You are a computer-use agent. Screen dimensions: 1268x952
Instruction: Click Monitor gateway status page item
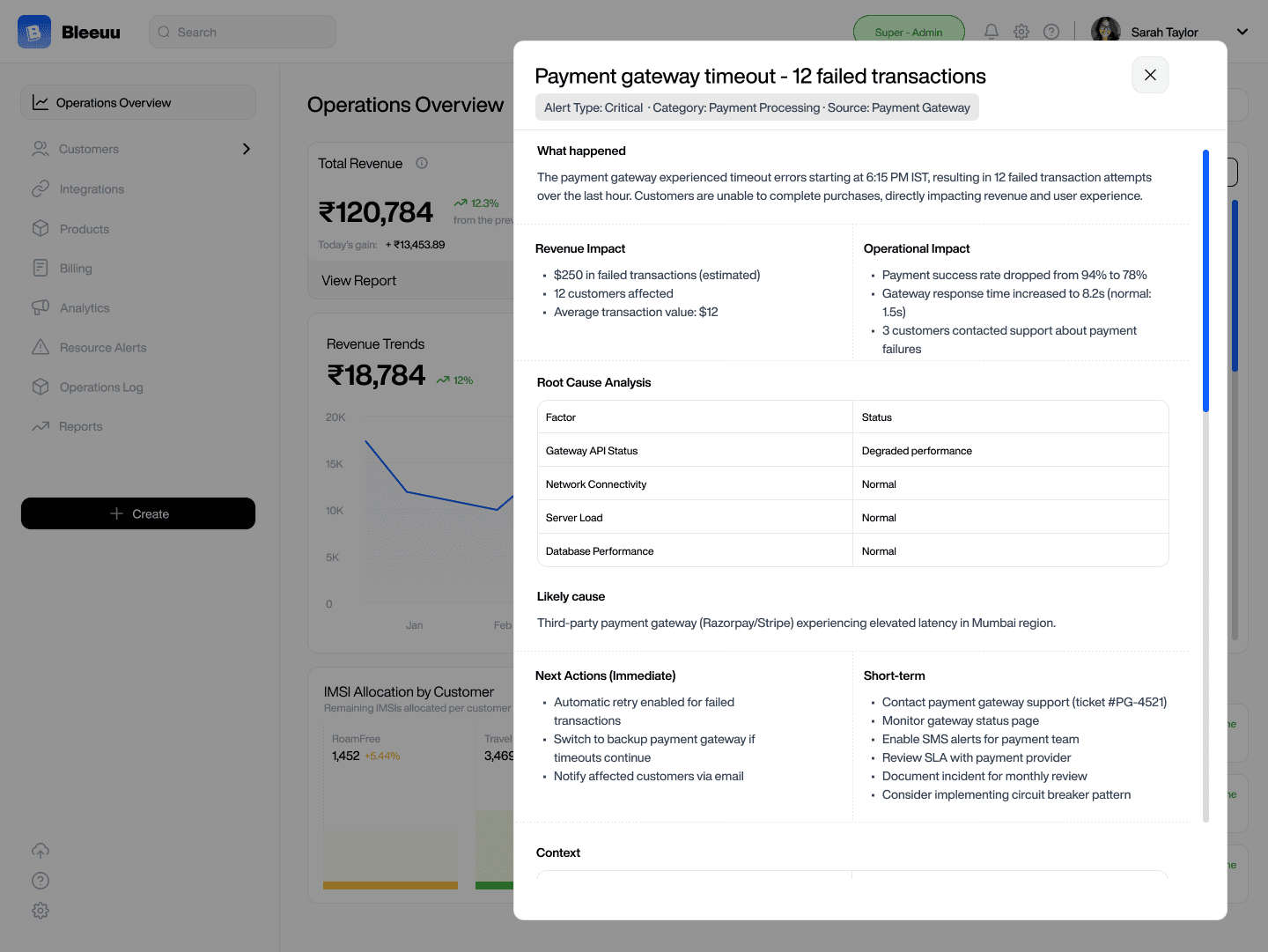[961, 720]
